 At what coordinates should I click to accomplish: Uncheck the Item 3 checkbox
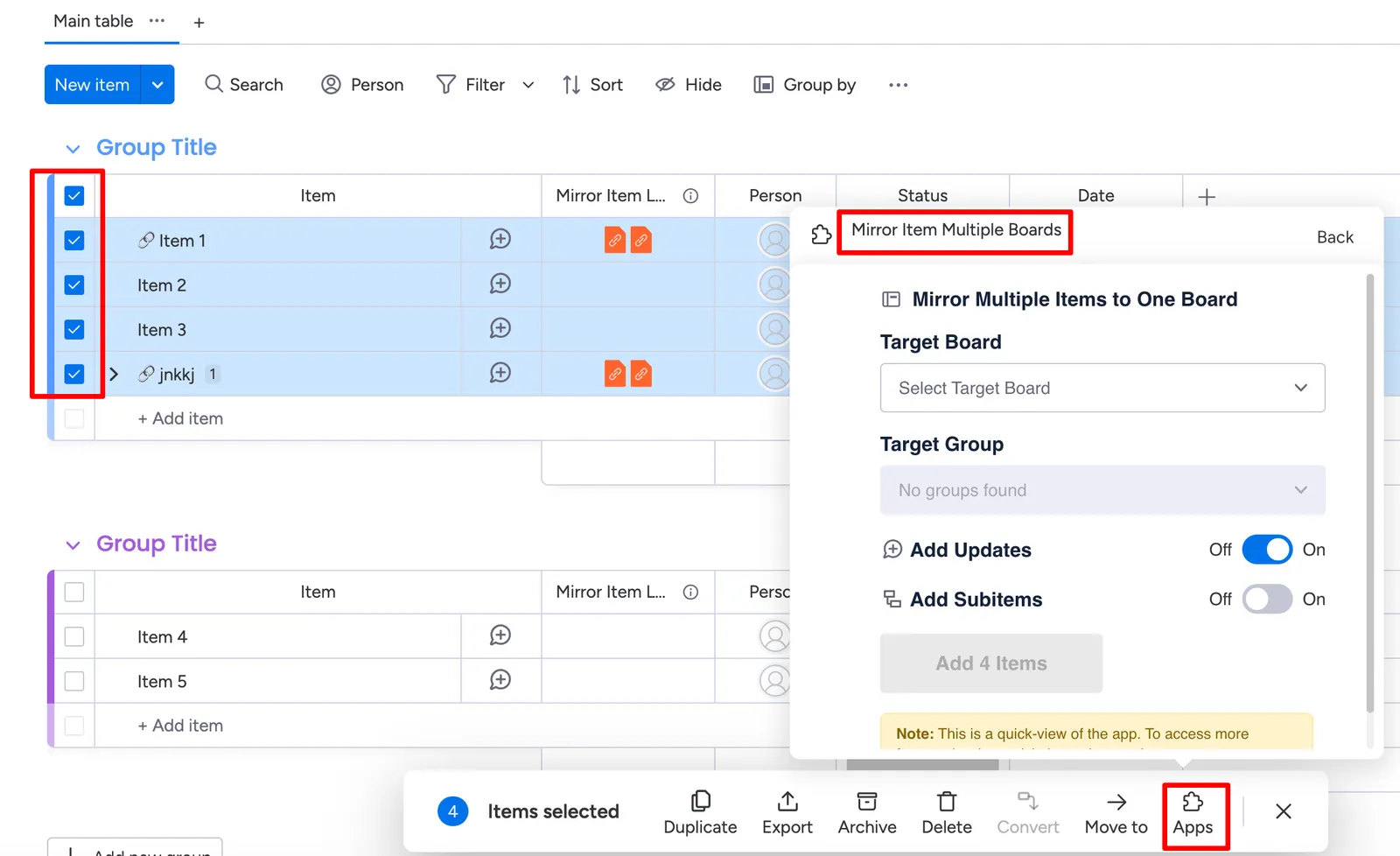pos(74,330)
